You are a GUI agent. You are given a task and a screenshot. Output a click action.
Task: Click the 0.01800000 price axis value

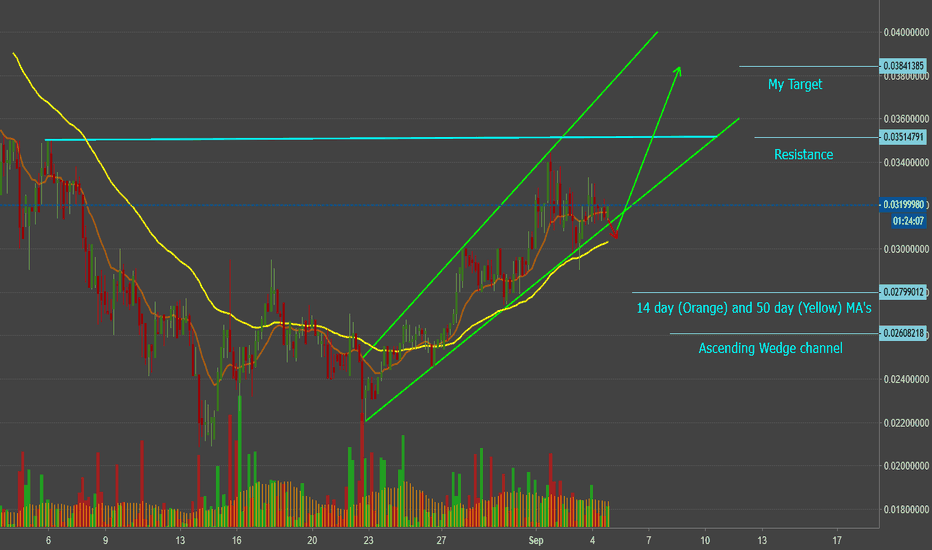coord(906,510)
